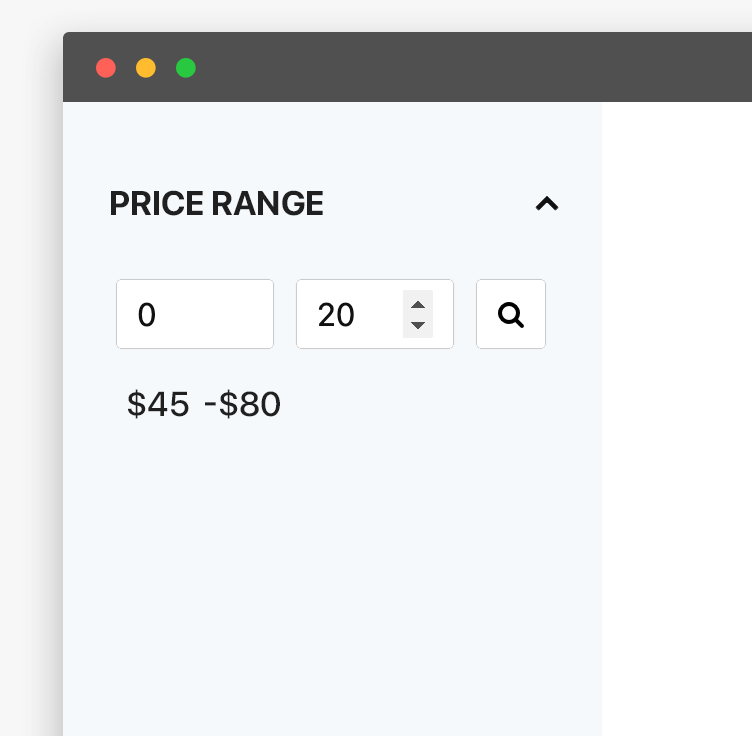Click the desktop background outside the window

[x=30, y=400]
